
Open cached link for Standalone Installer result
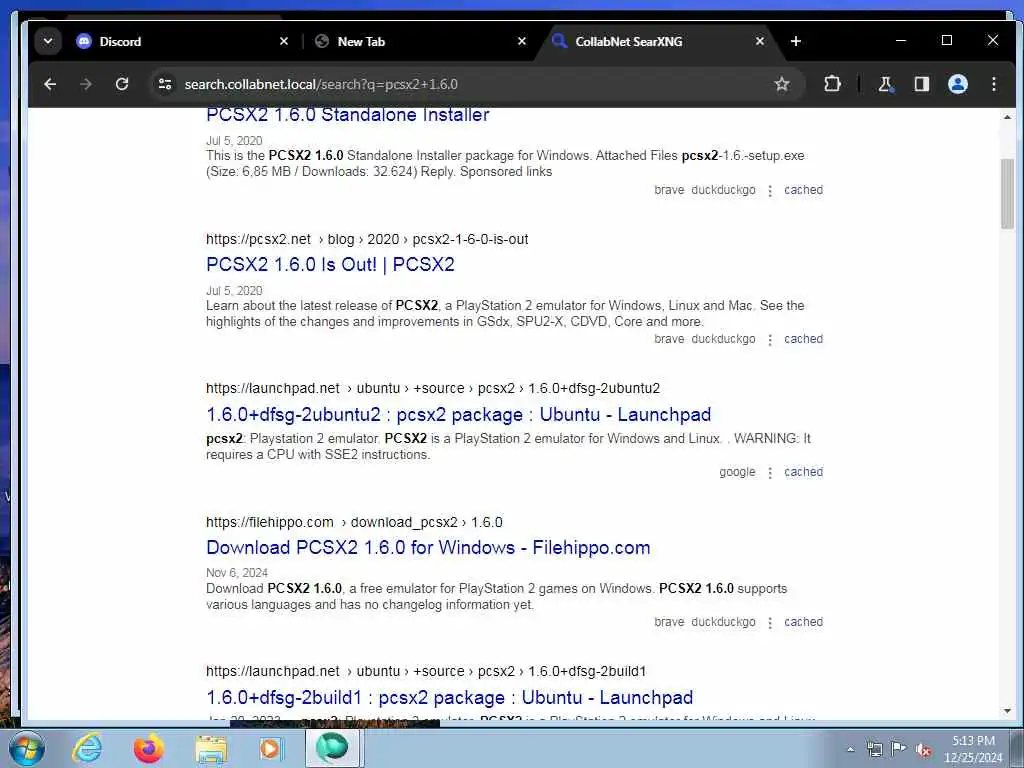[x=803, y=190]
